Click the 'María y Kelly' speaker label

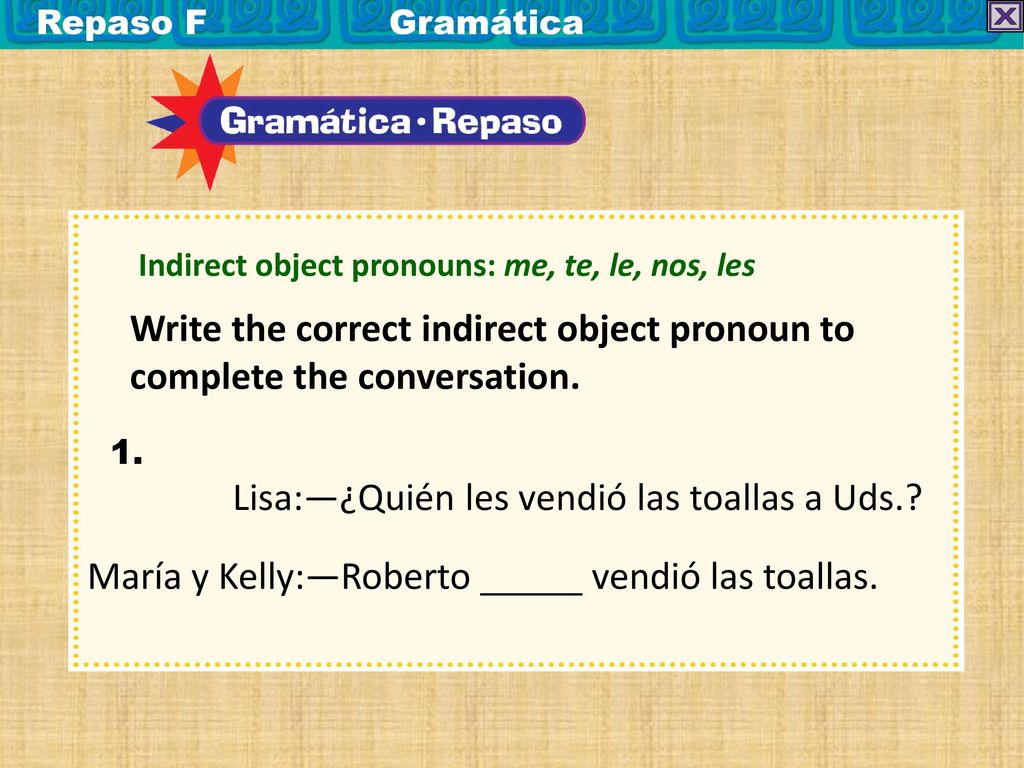pyautogui.click(x=197, y=577)
